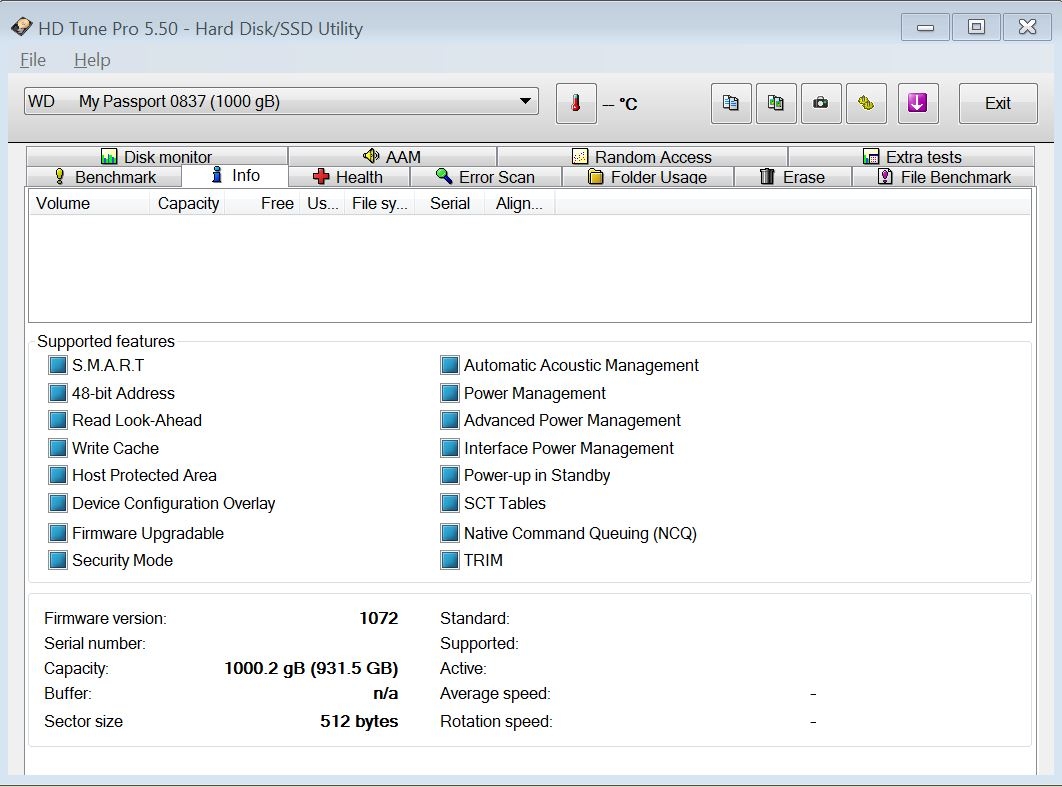
Task: Click capacity value 1000.2 gB (931.5 GB)
Action: [311, 668]
